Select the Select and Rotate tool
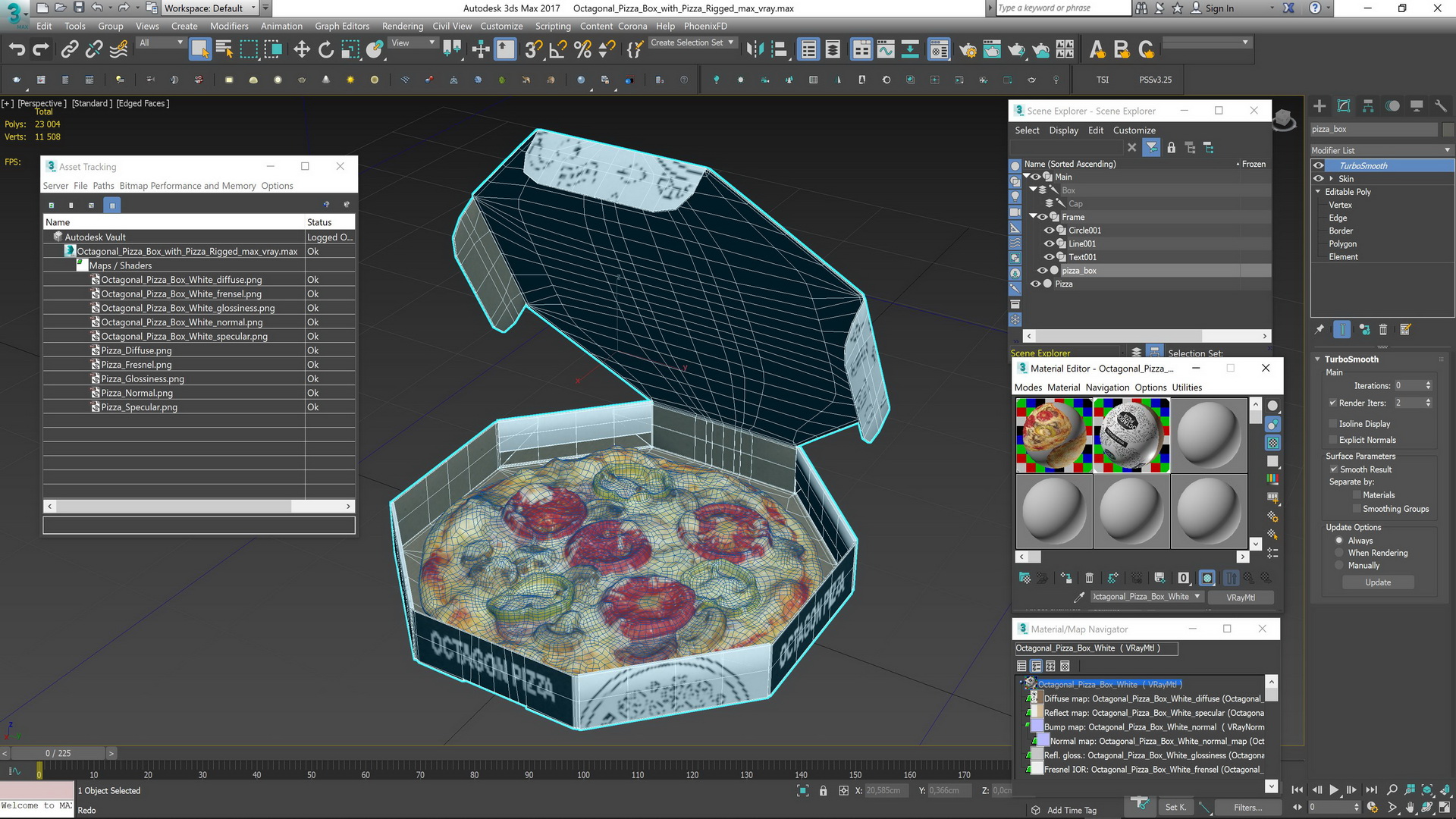The width and height of the screenshot is (1456, 819). pos(326,50)
